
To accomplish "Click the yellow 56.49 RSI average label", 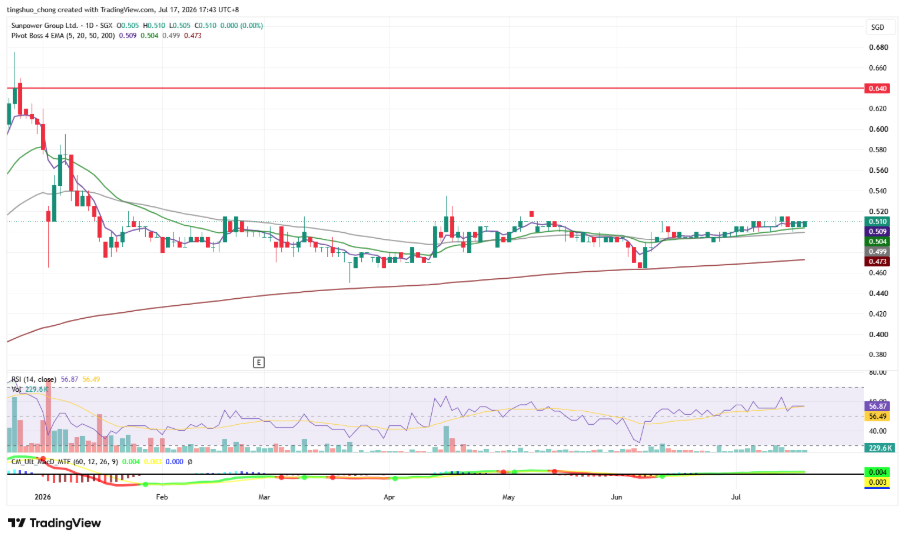I will click(x=877, y=417).
